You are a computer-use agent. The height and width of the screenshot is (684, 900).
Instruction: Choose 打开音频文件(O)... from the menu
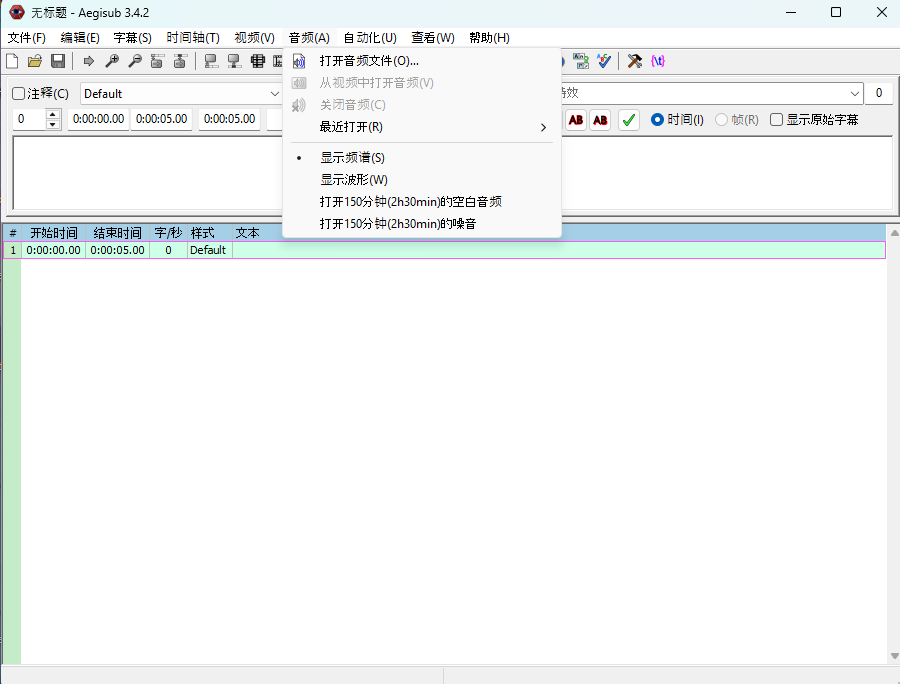(369, 61)
